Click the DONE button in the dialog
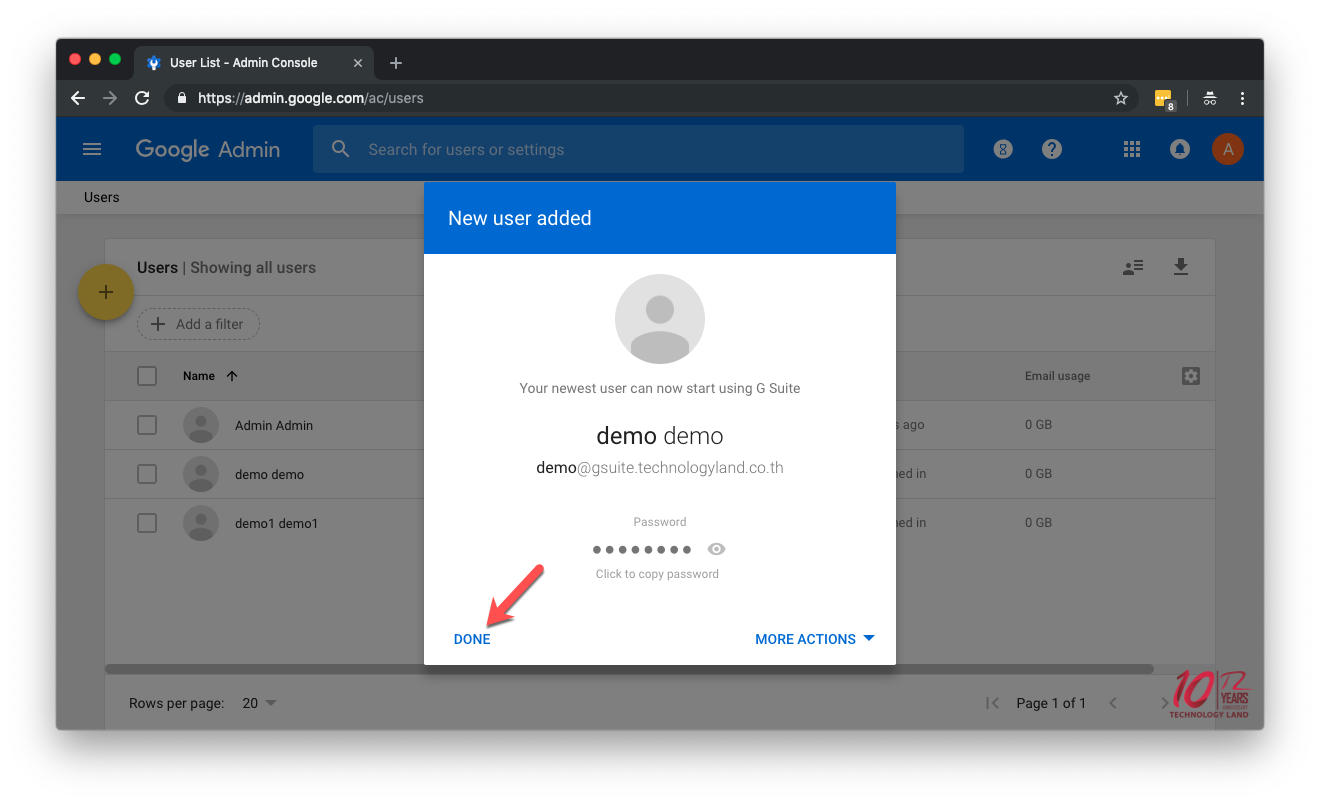The width and height of the screenshot is (1320, 804). [x=472, y=639]
